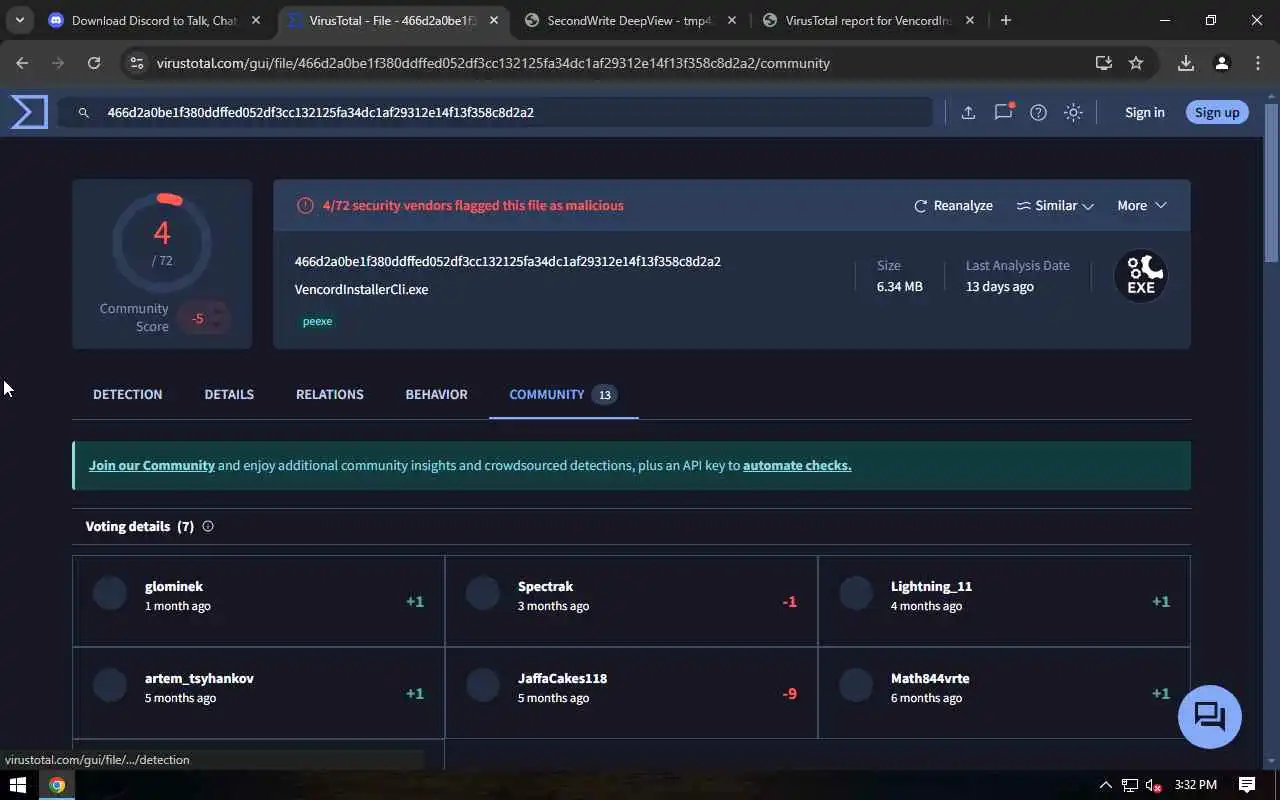This screenshot has width=1280, height=800.
Task: Close the Download Discord tab
Action: tap(255, 20)
